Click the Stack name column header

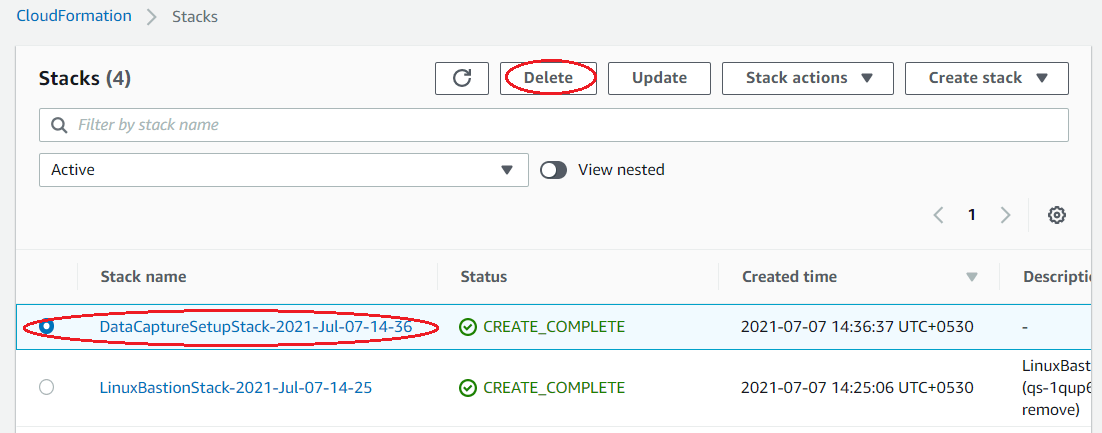143,277
